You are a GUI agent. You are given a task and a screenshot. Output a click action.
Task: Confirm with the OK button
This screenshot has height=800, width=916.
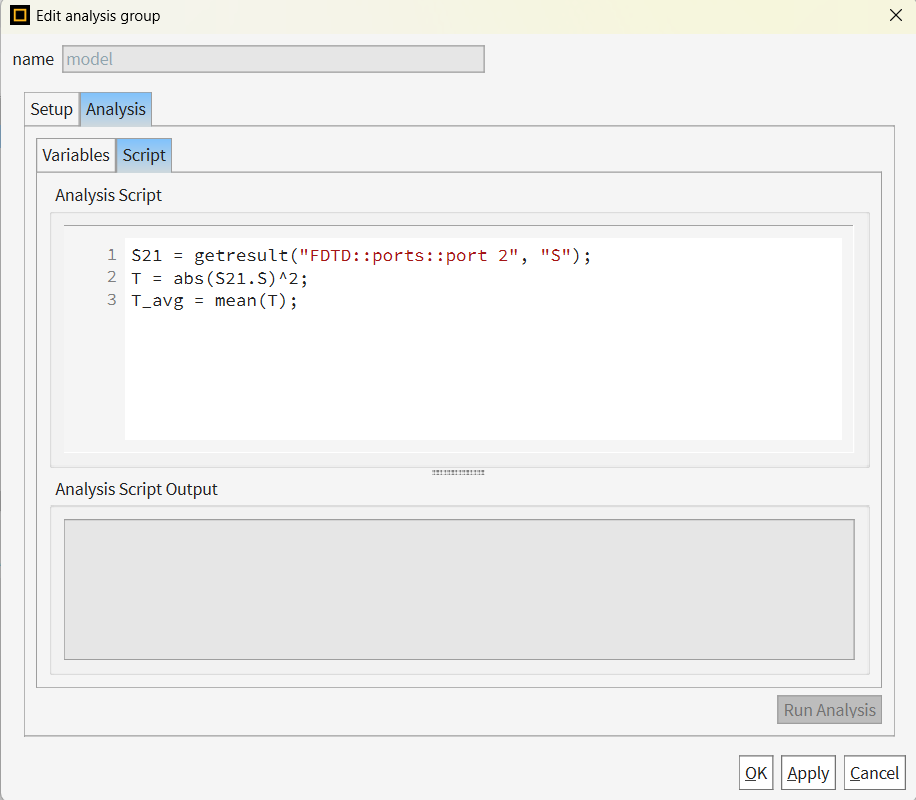coord(756,773)
